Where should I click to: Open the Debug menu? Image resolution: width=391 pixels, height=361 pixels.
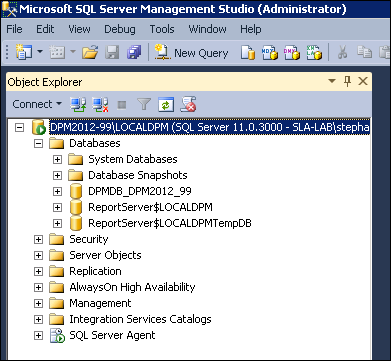[120, 29]
